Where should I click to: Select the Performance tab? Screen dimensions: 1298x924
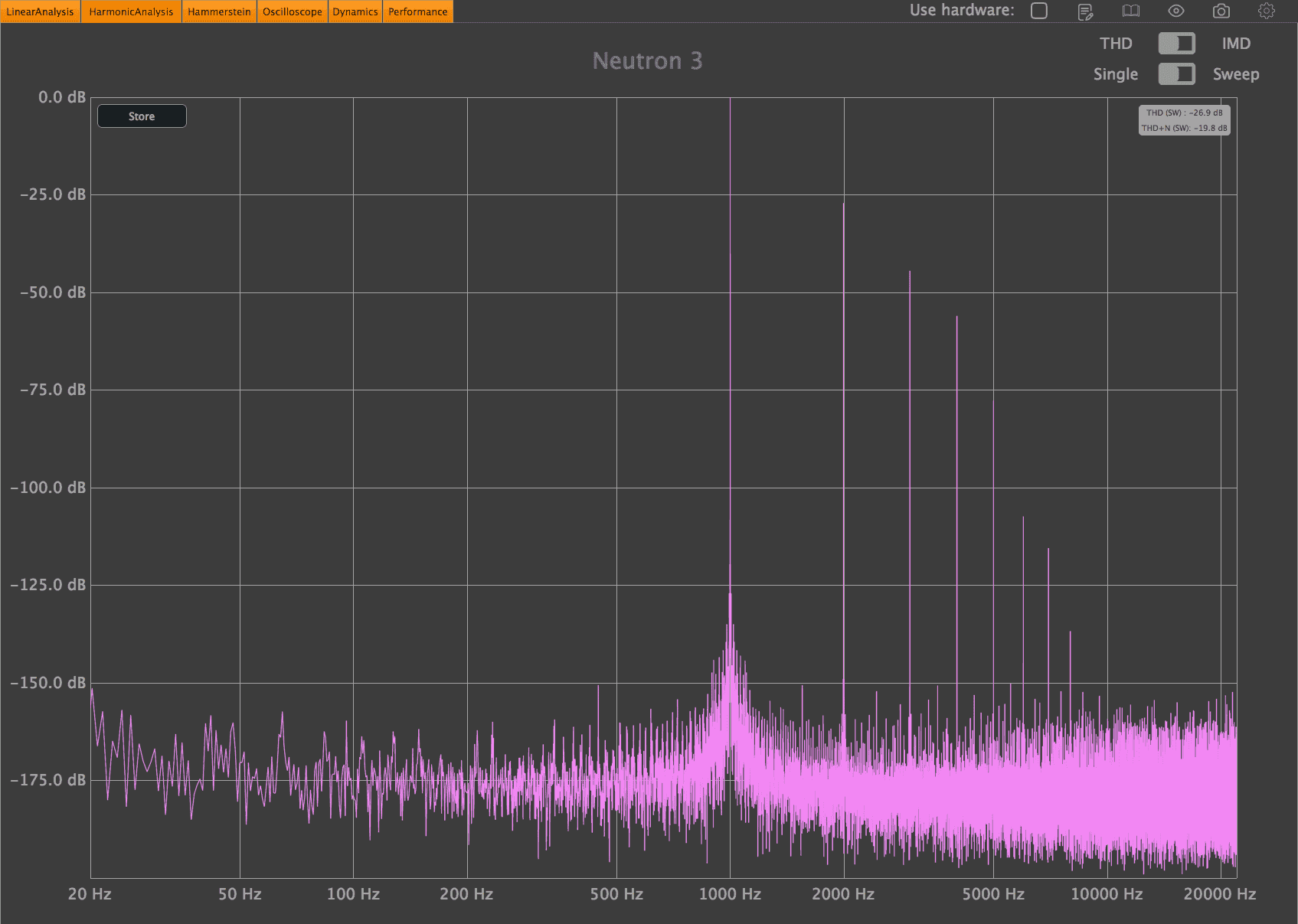point(417,11)
